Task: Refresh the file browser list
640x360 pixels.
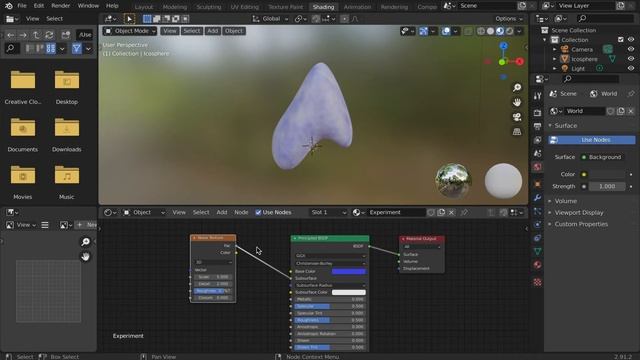Action: (x=49, y=35)
